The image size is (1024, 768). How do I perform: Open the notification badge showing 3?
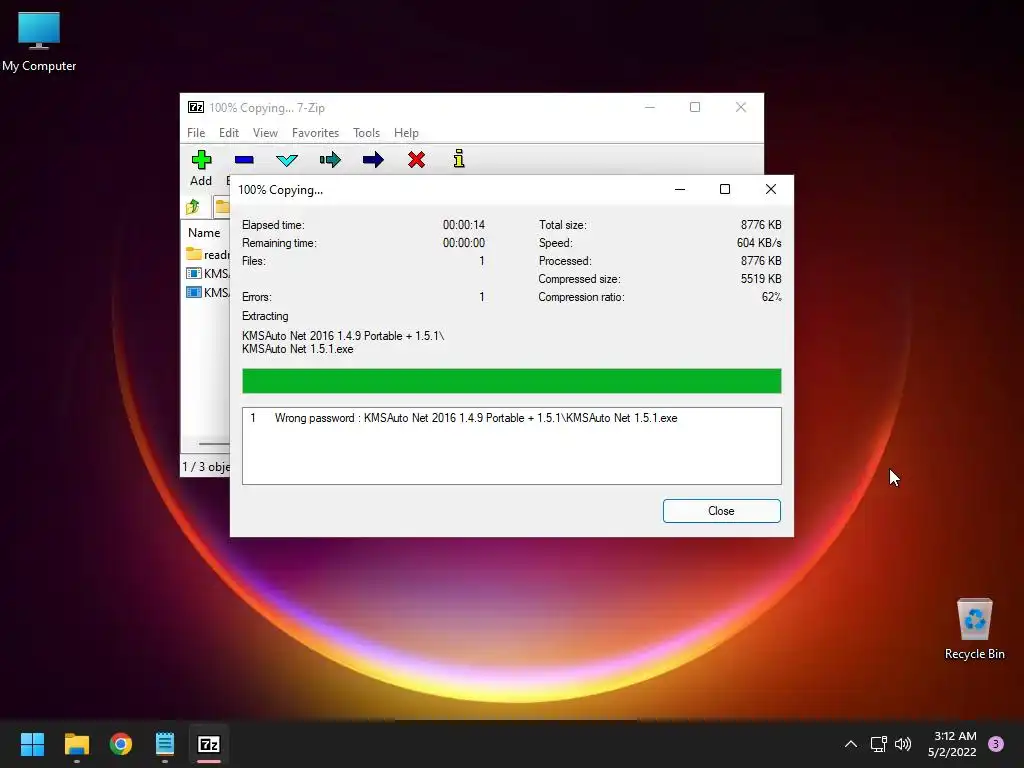996,744
